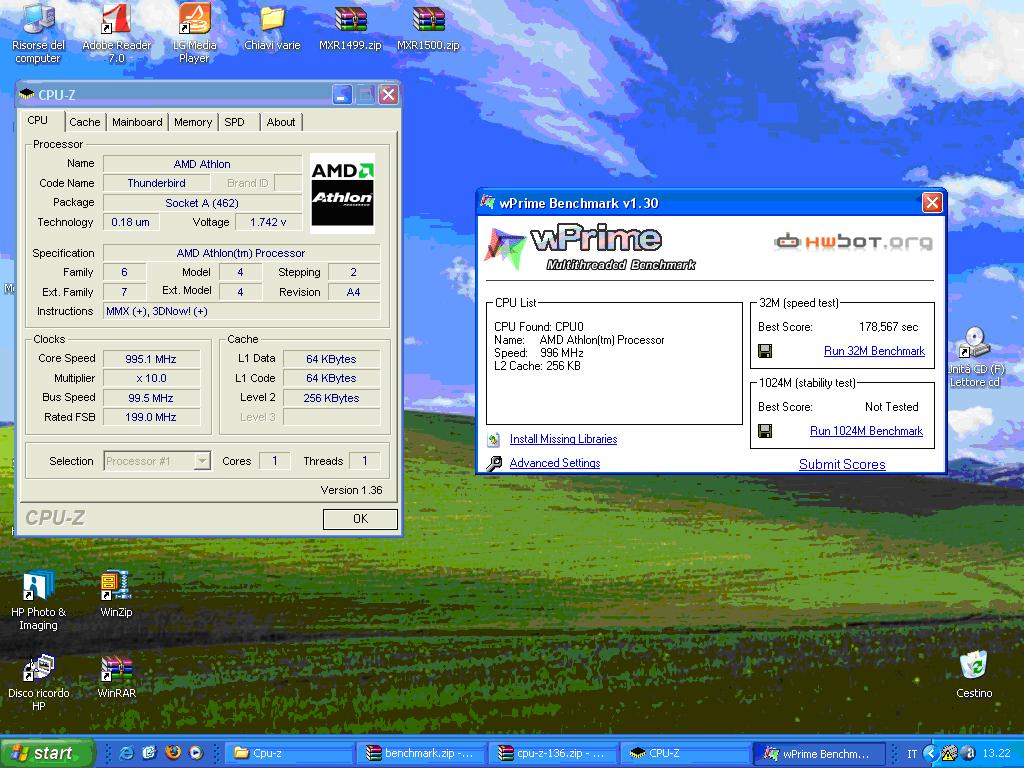Open the Chiavi varie folder
Screen dimensions: 1024x768
coord(272,27)
